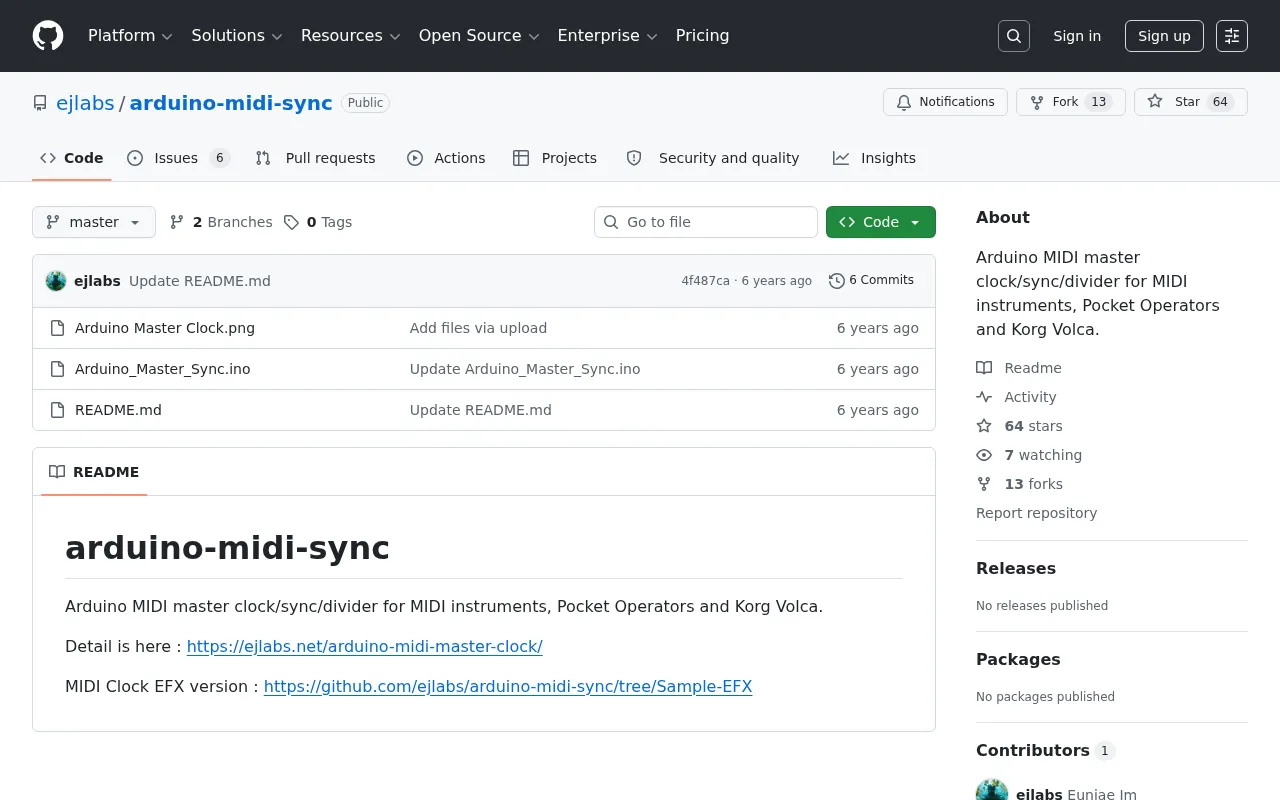Click the file icon beside README.md
Image resolution: width=1280 pixels, height=800 pixels.
coord(57,410)
